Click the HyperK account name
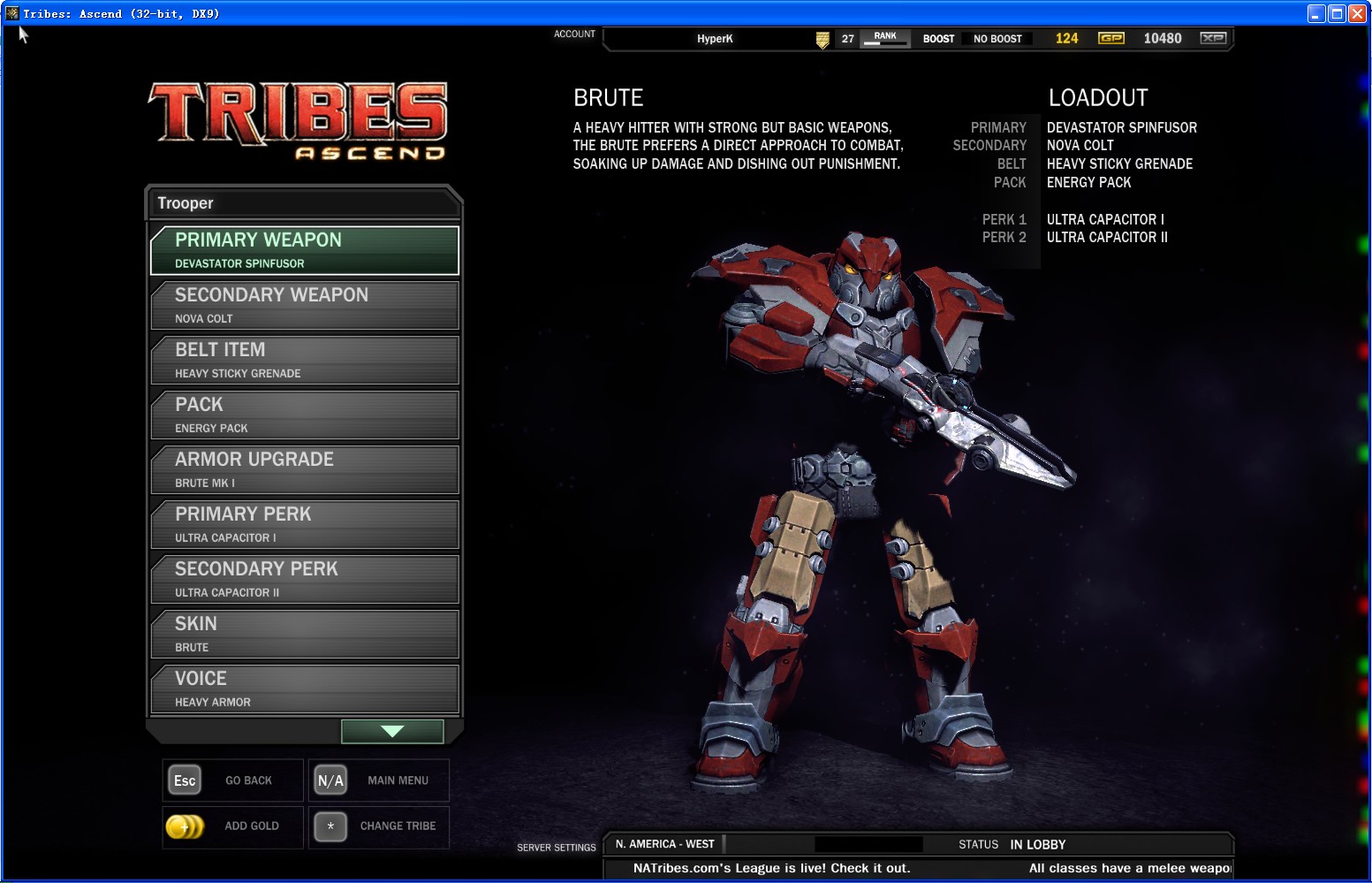Screen dimensions: 1372x883 coord(715,39)
